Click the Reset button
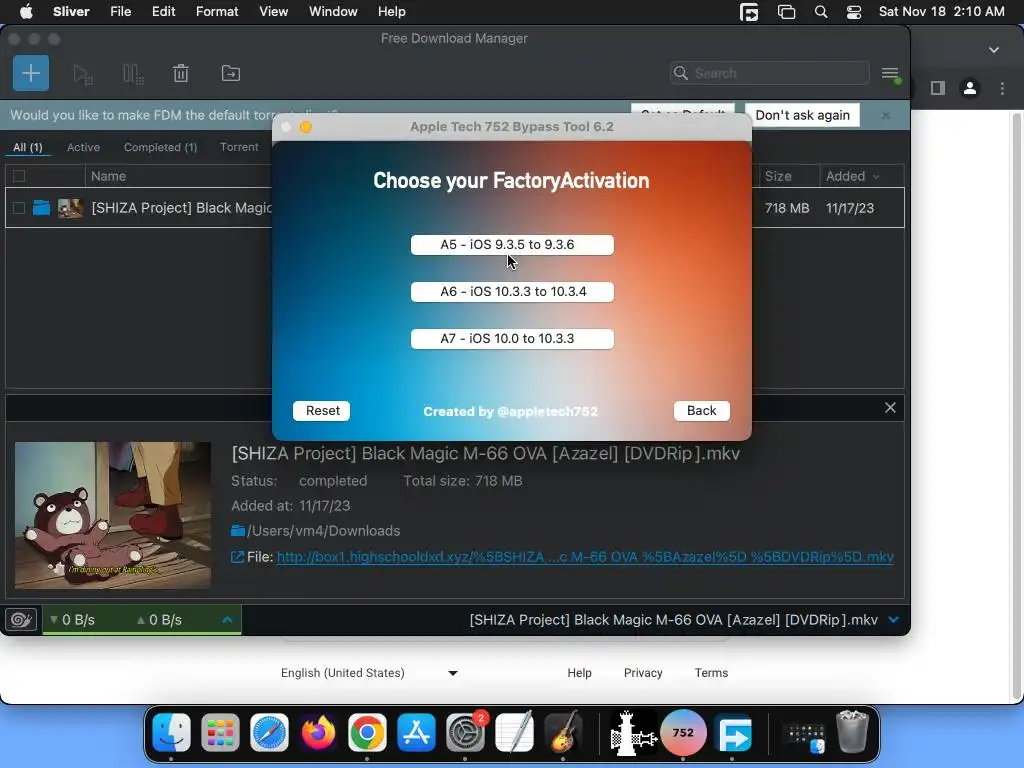Image resolution: width=1024 pixels, height=768 pixels. click(322, 411)
